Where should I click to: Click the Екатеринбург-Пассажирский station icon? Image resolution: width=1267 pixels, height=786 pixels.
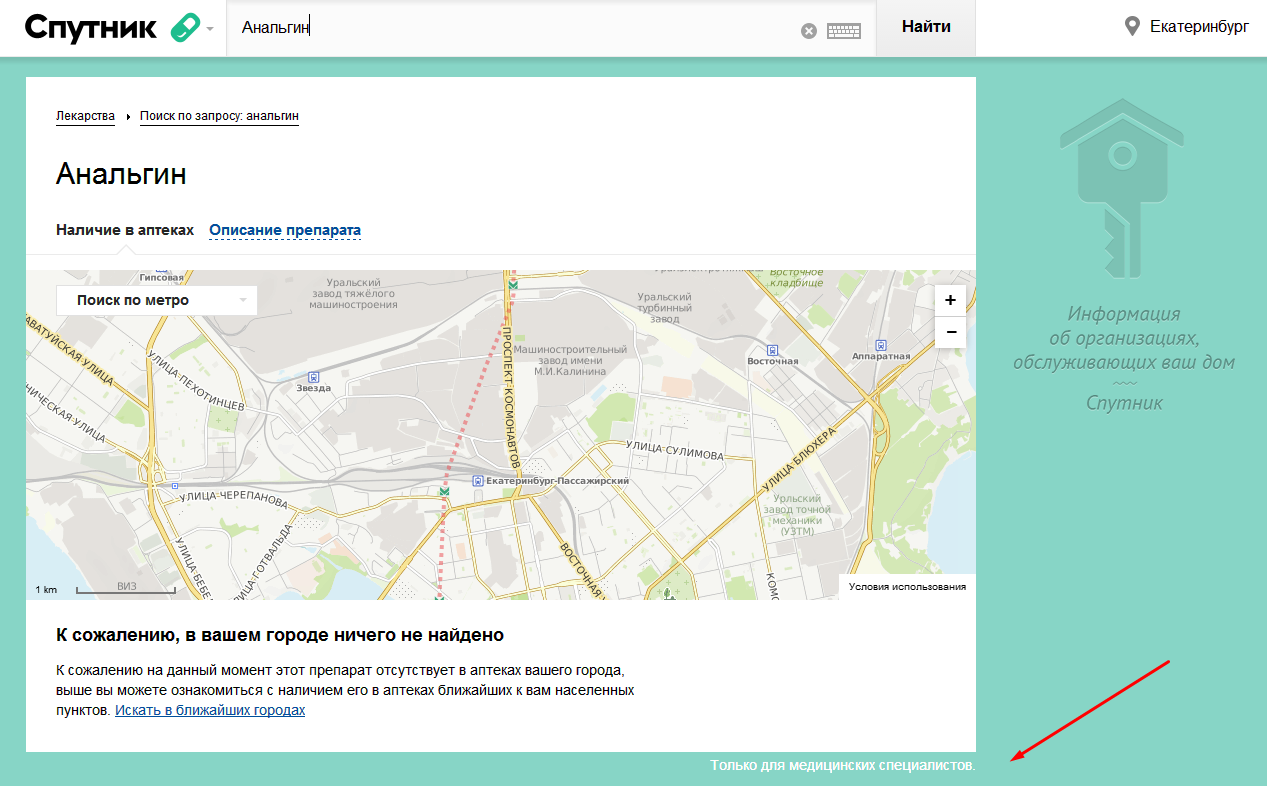[x=478, y=481]
